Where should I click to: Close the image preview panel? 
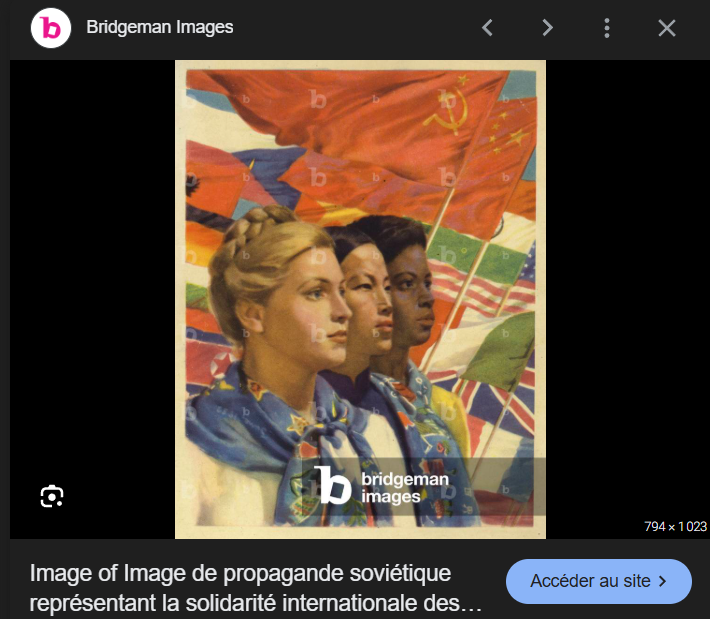pos(667,28)
